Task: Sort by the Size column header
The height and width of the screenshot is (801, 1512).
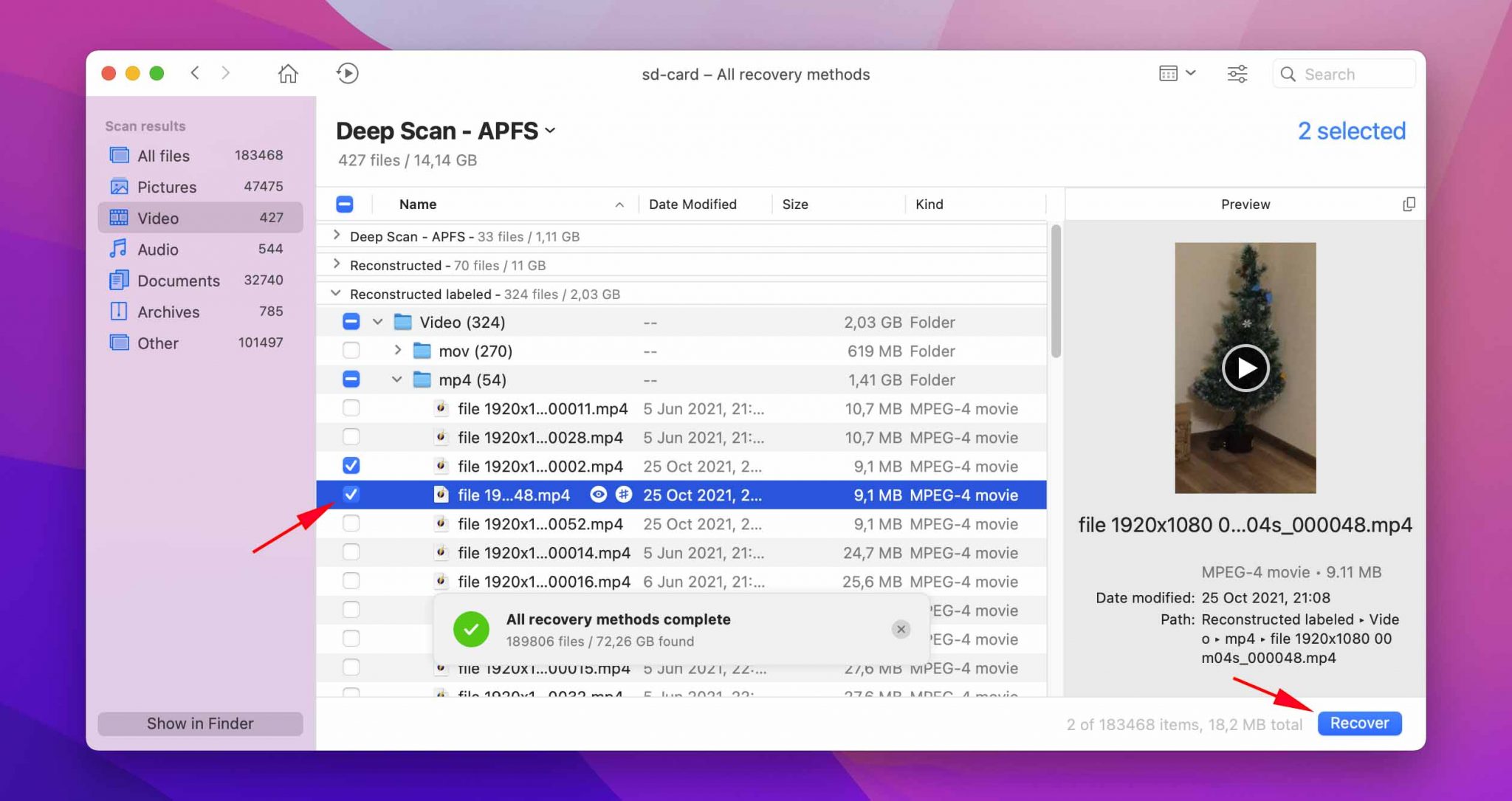Action: [x=794, y=204]
